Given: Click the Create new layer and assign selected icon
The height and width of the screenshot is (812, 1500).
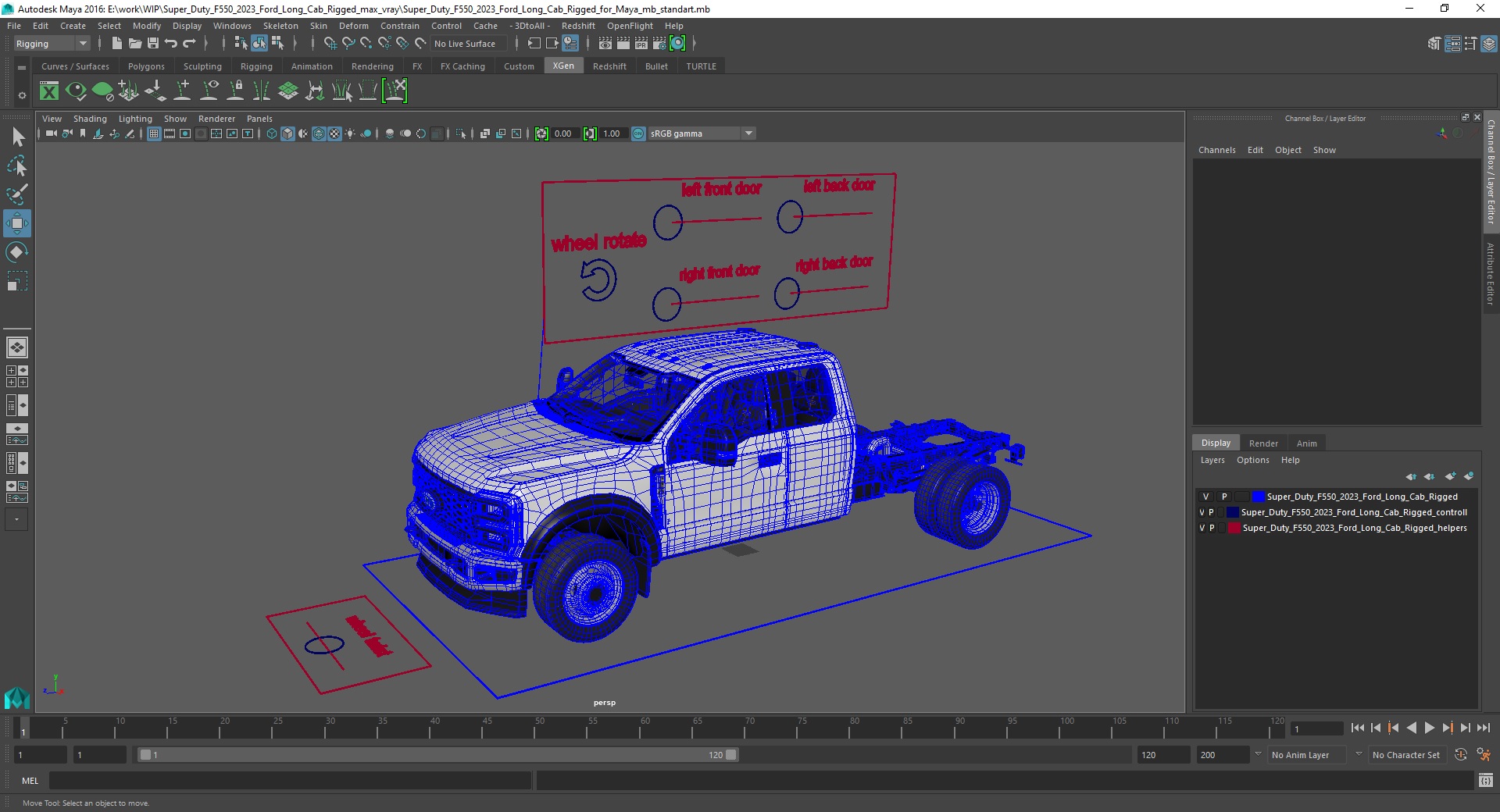Looking at the screenshot, I should coord(1469,476).
